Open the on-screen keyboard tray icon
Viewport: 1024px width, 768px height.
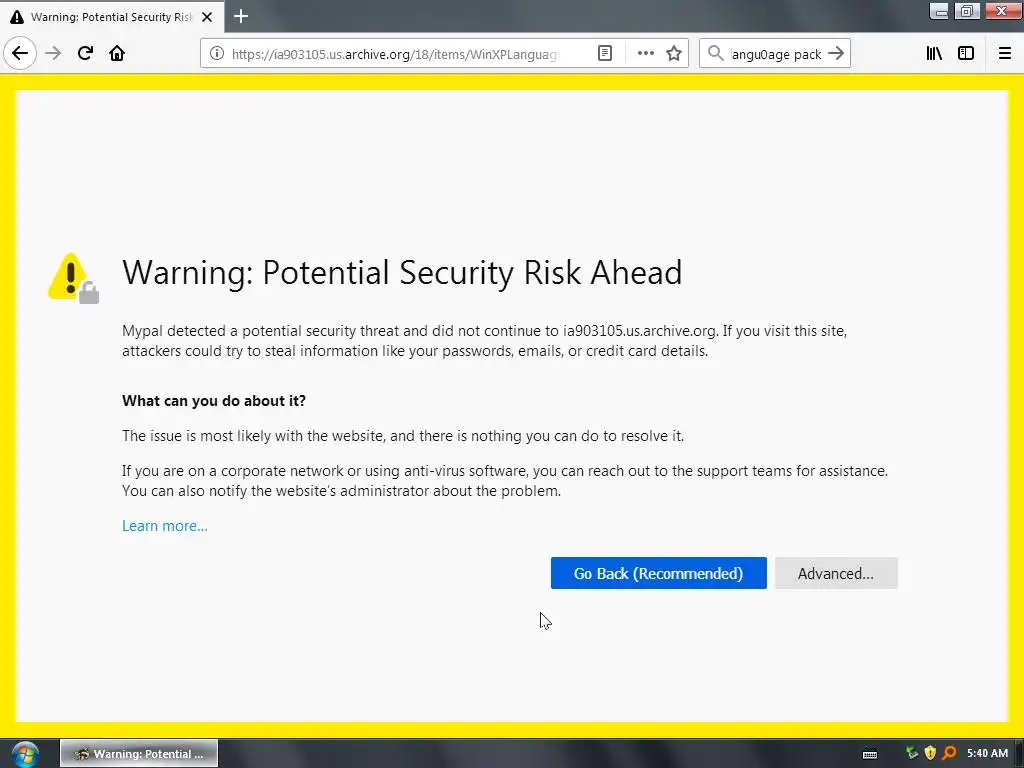tap(870, 754)
